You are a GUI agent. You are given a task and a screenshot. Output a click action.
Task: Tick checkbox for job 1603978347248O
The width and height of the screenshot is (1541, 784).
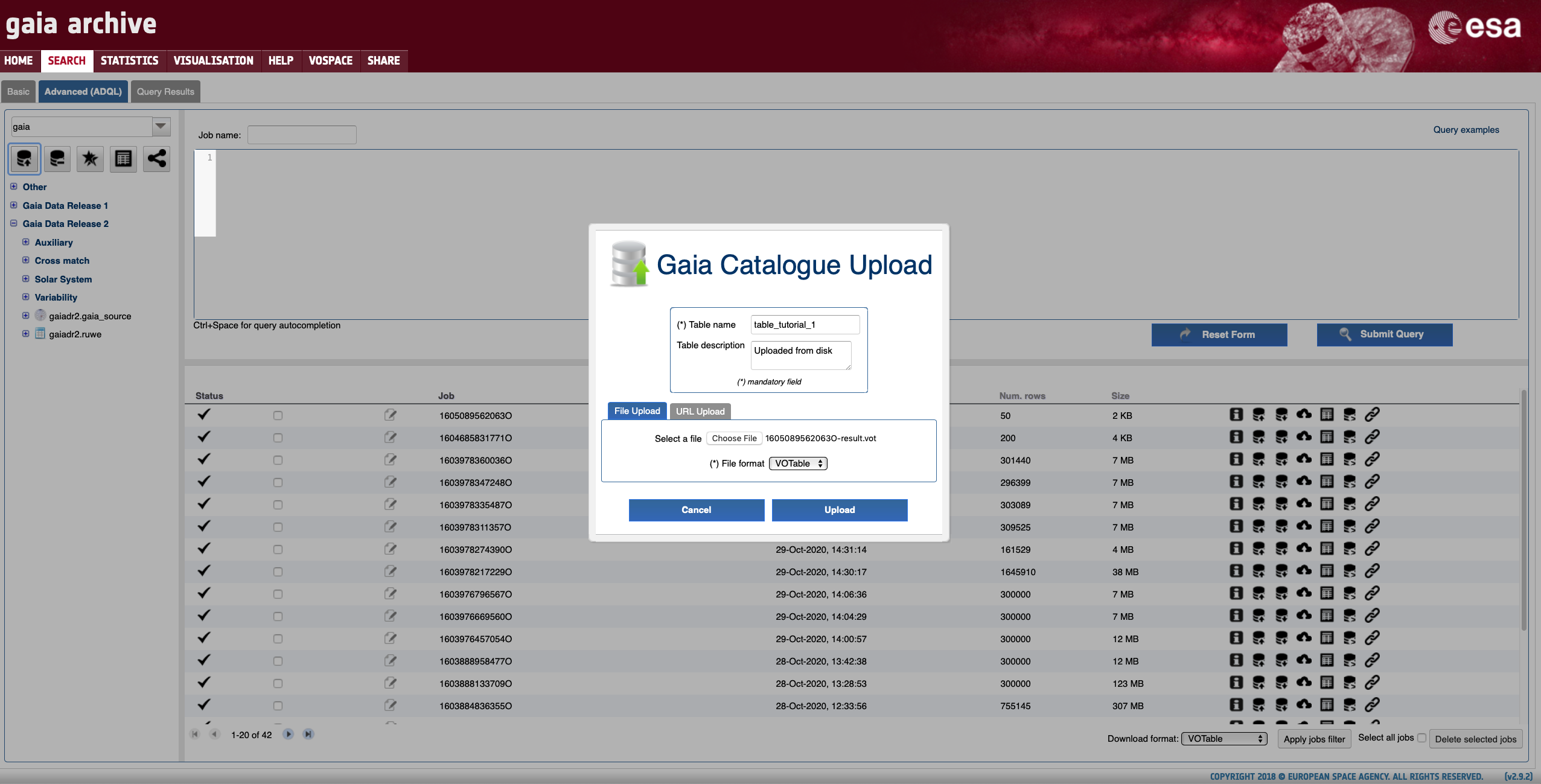coord(278,482)
